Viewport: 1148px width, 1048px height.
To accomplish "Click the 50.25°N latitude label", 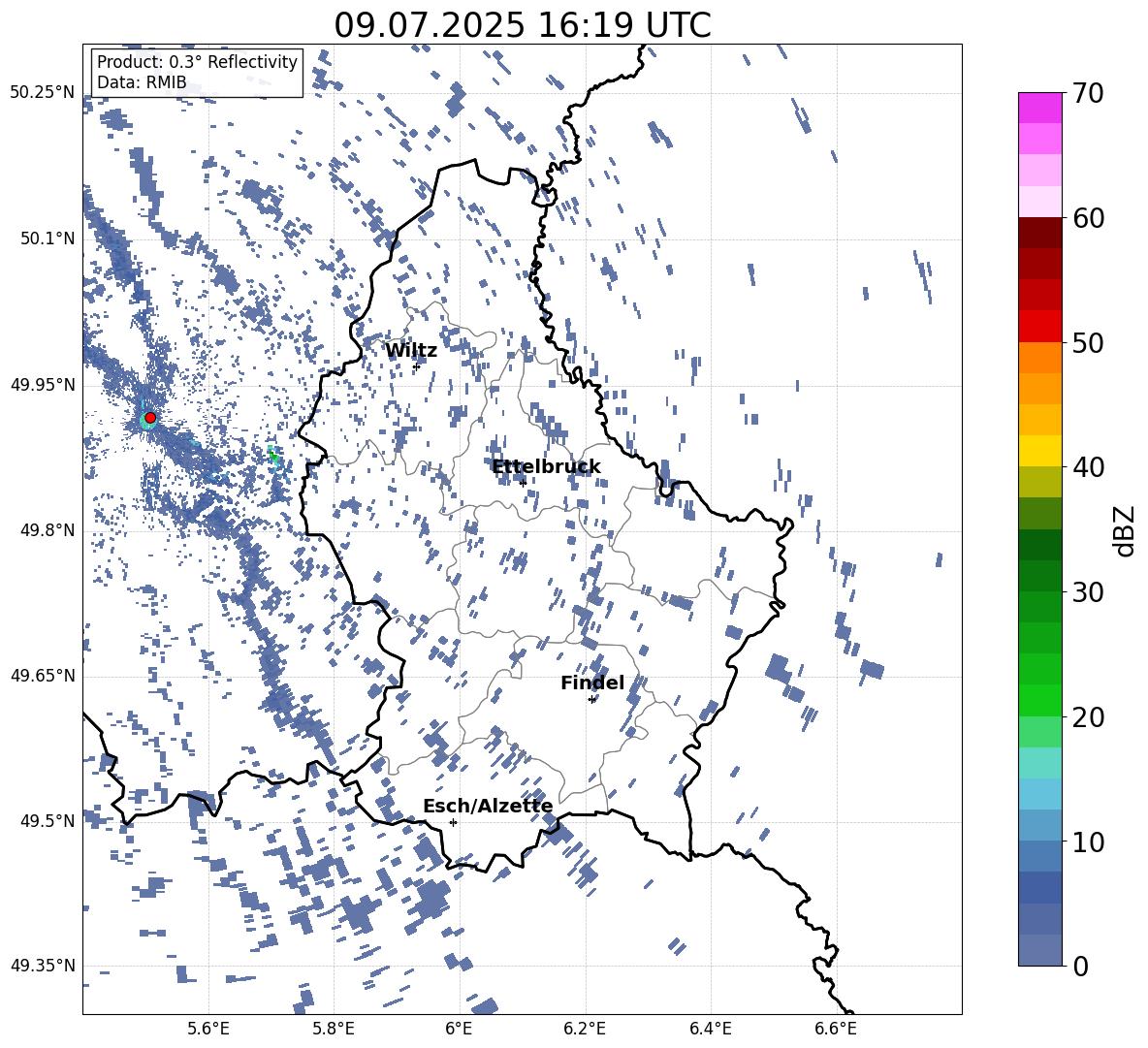I will tap(43, 93).
